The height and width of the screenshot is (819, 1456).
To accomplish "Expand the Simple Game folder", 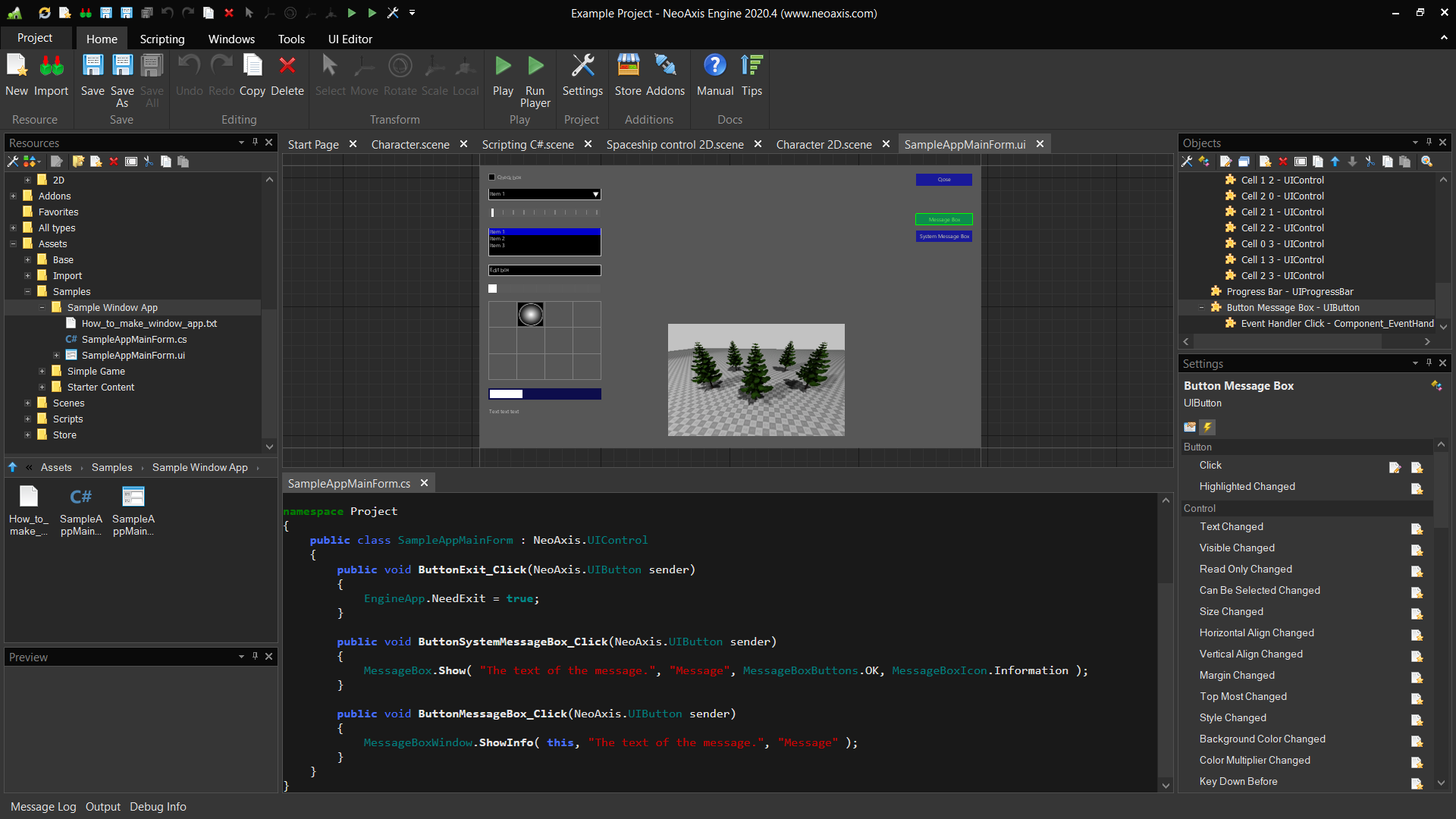I will click(x=42, y=371).
